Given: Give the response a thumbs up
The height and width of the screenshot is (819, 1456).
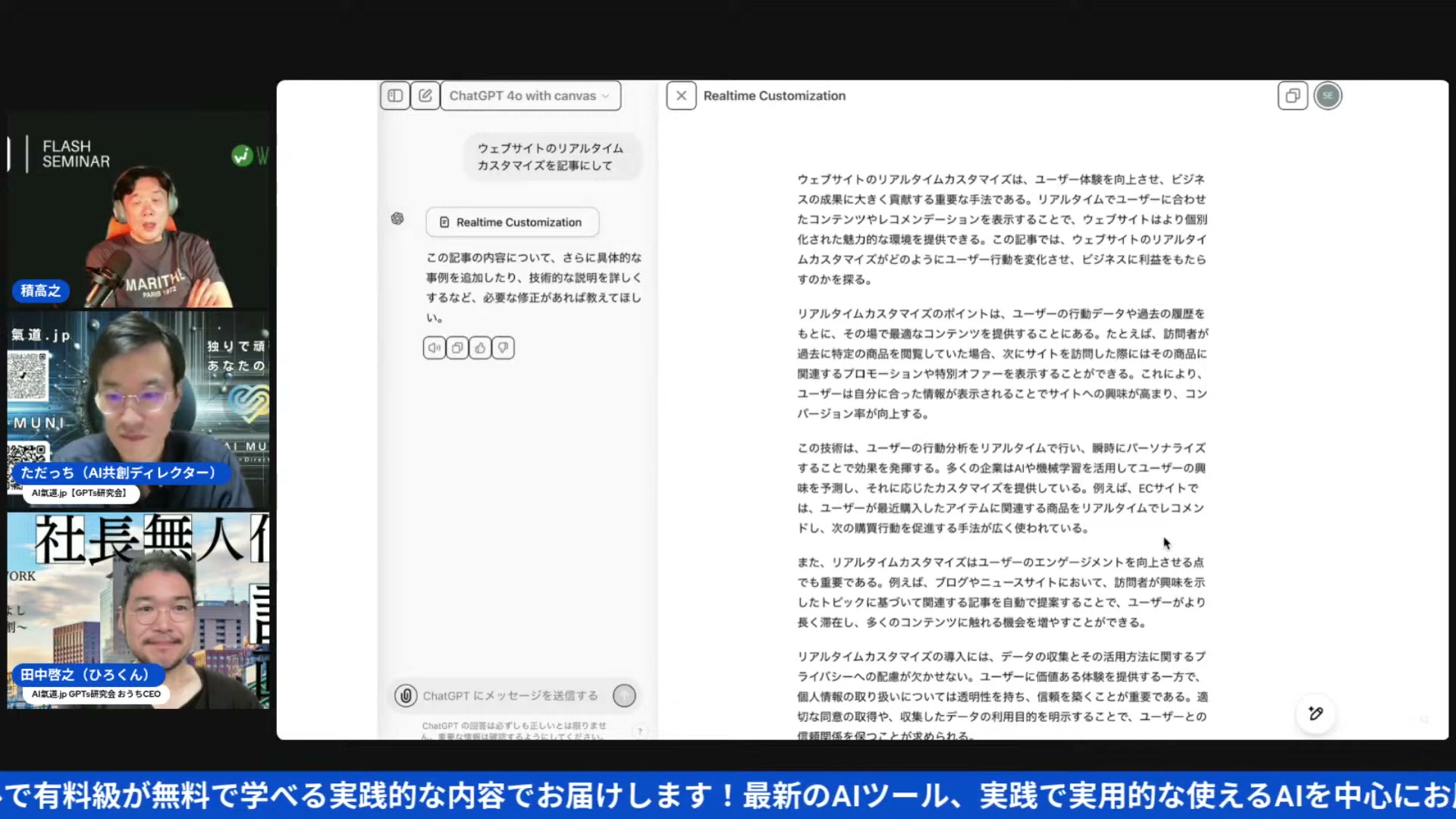Looking at the screenshot, I should 480,348.
